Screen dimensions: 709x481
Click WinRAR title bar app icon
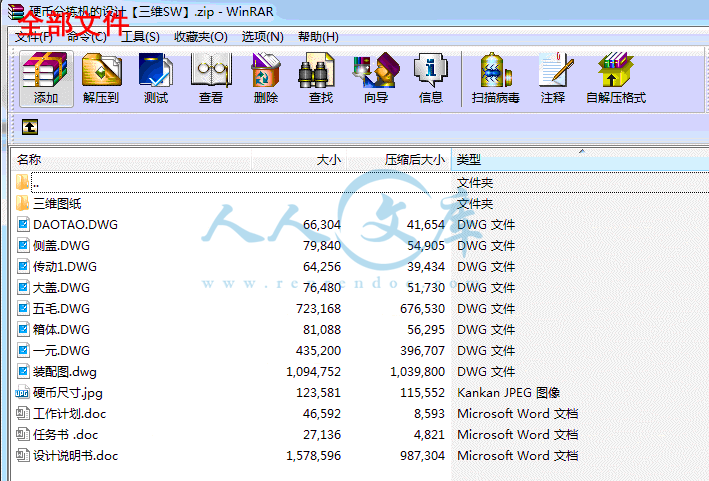tap(16, 11)
